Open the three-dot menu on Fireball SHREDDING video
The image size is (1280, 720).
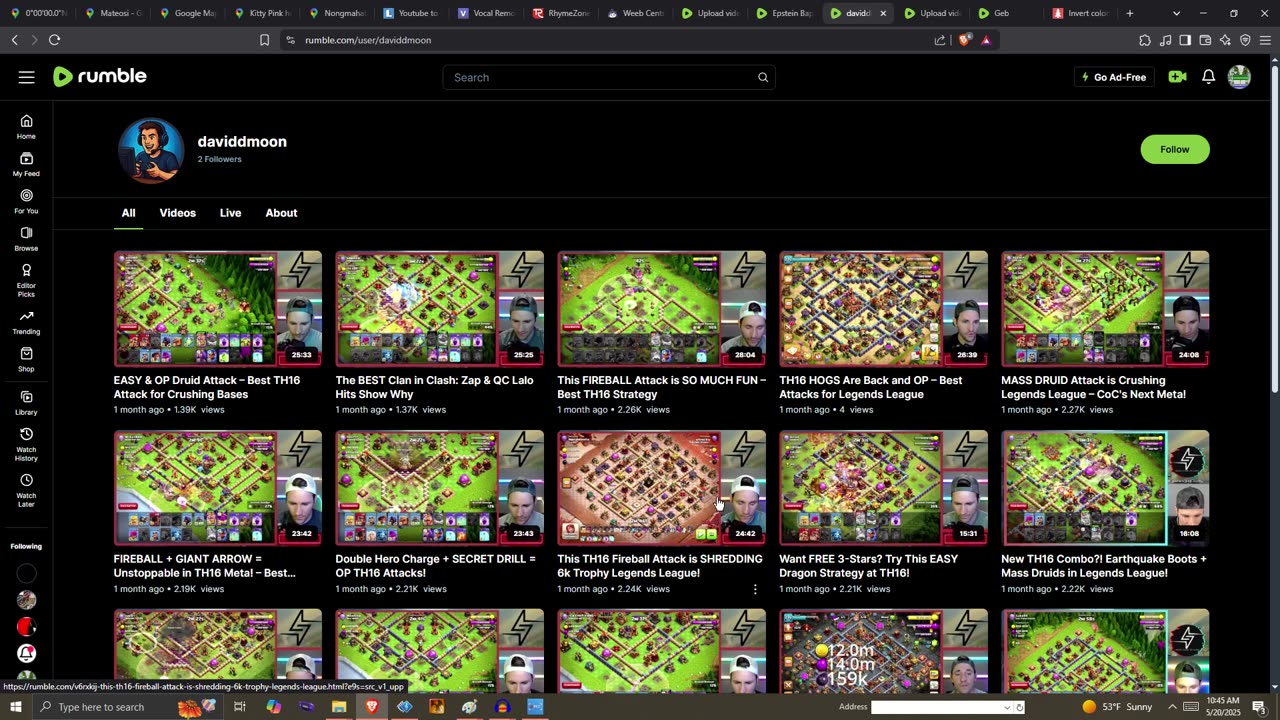[x=755, y=589]
